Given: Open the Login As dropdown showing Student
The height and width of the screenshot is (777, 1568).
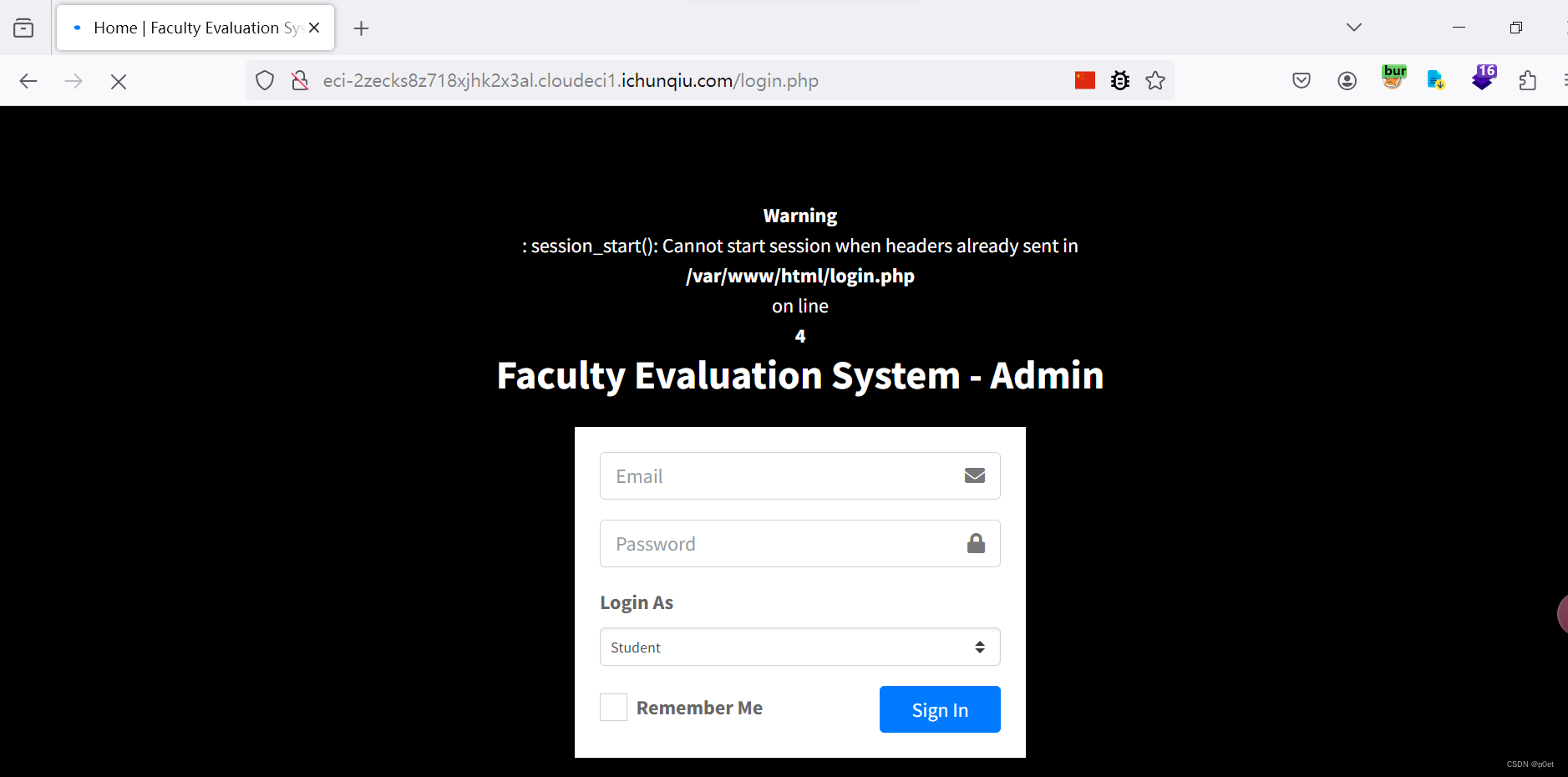Looking at the screenshot, I should click(x=799, y=647).
